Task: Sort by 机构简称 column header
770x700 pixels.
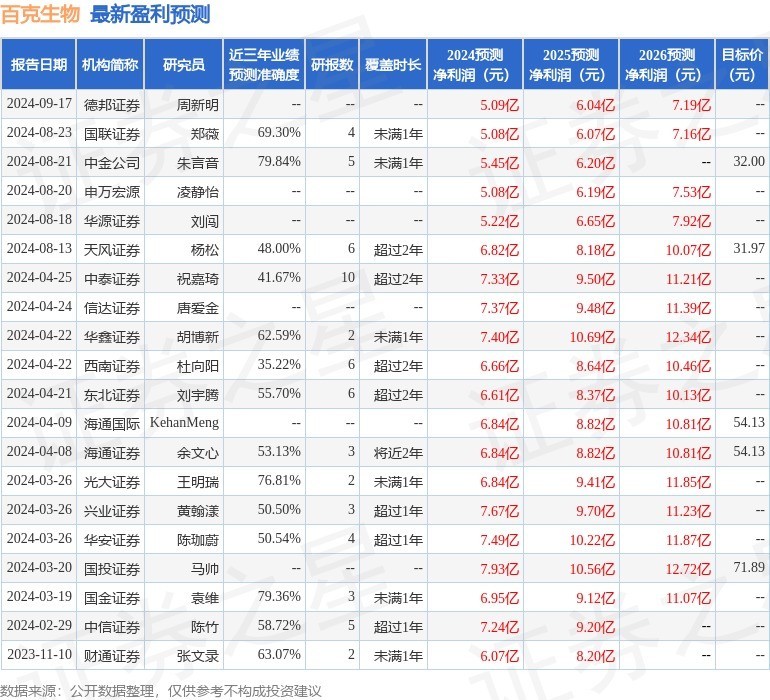Action: coord(110,65)
